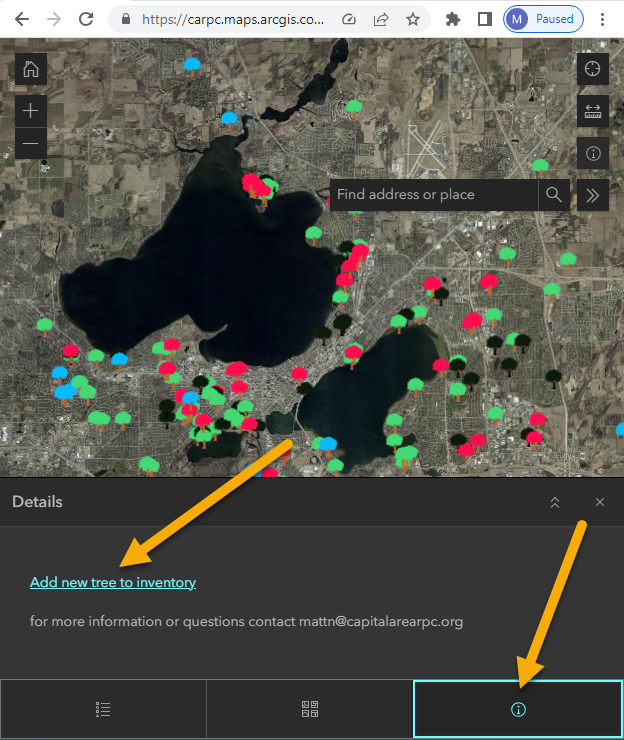This screenshot has height=740, width=624.
Task: Switch to the legend list tab
Action: tap(103, 709)
